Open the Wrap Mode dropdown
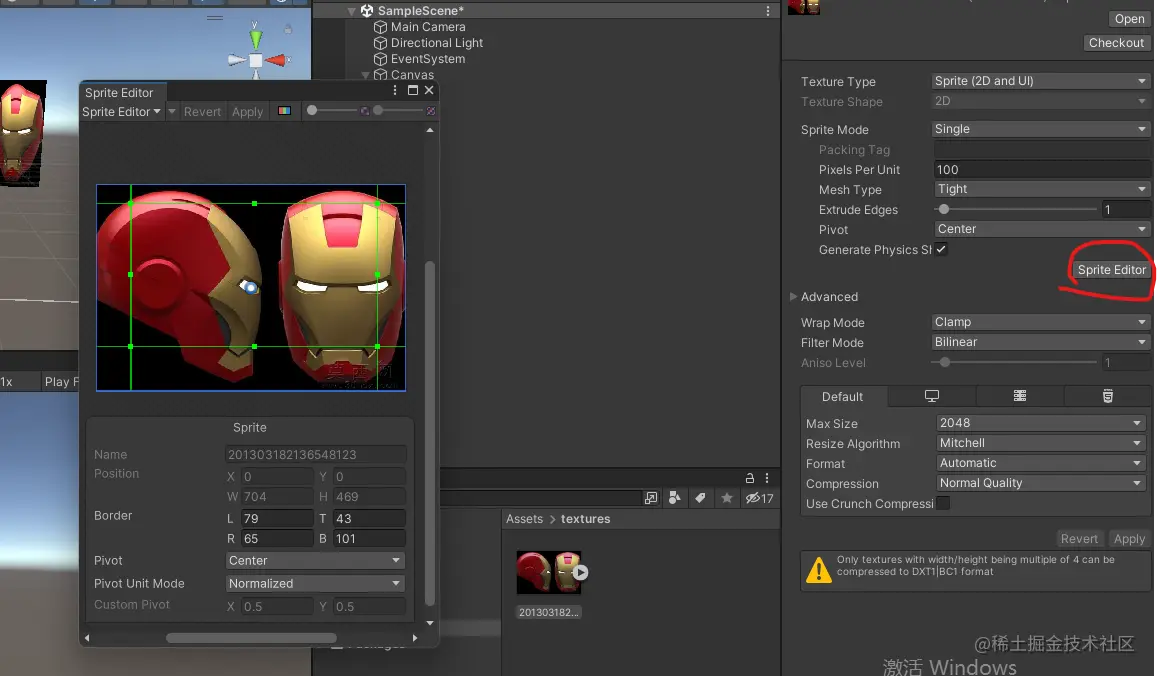The image size is (1157, 676). 1040,322
